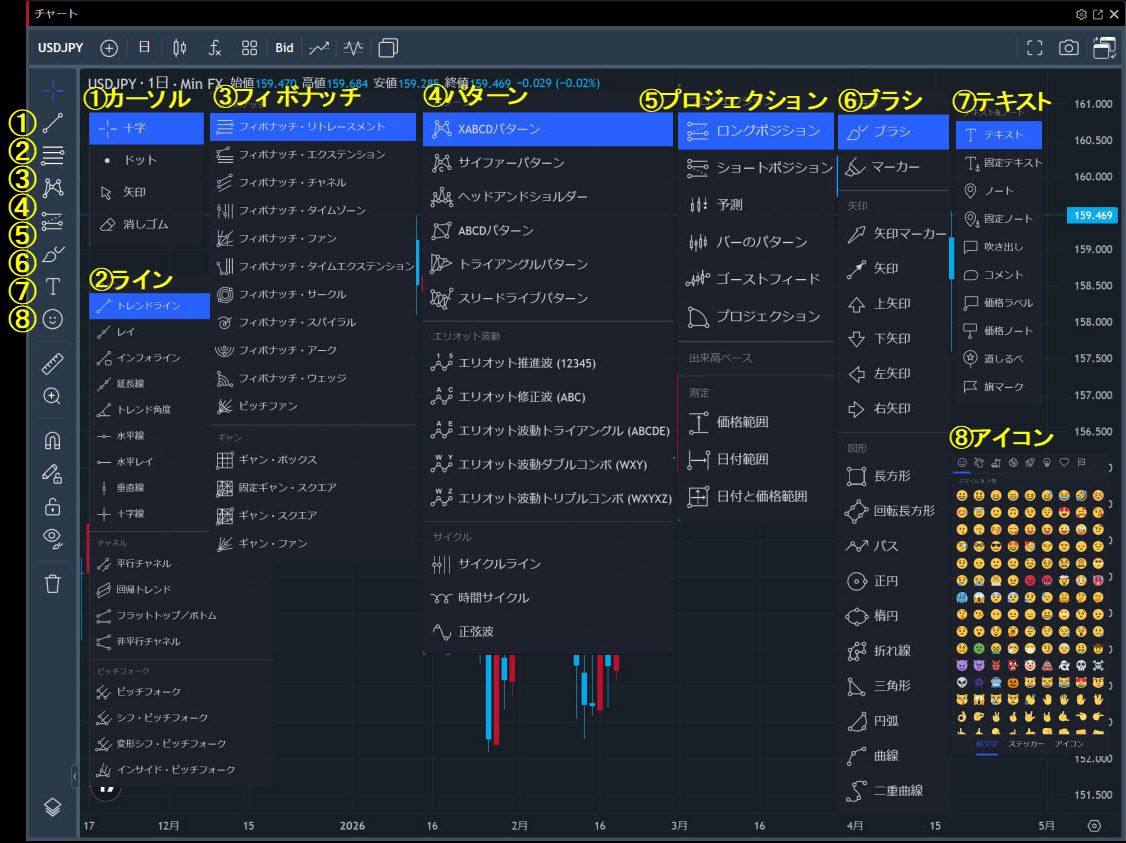Open the Fibonacci tools in left sidebar
Viewport: 1126px width, 843px height.
[53, 155]
